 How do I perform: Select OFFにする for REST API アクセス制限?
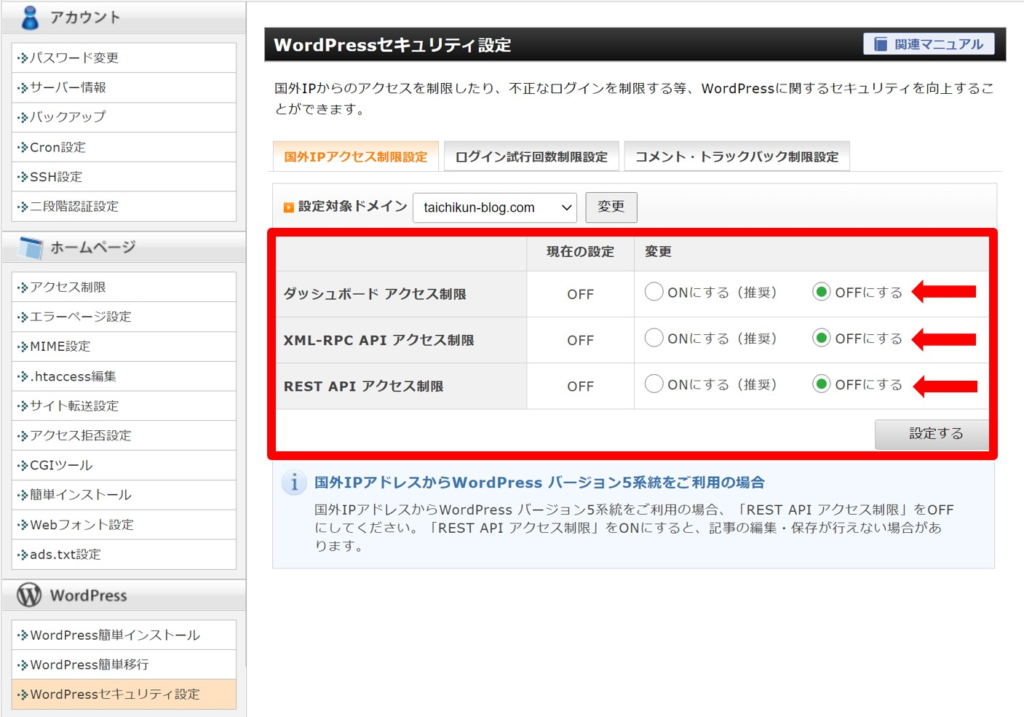pos(822,385)
